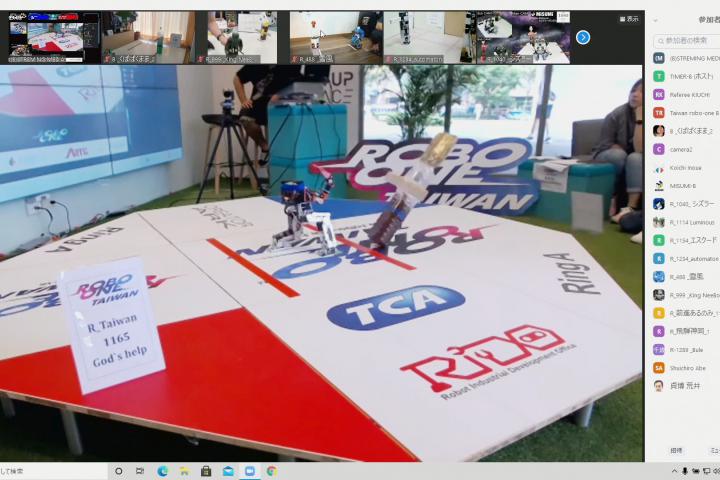This screenshot has width=720, height=480.
Task: Select the STREMING MEDIA video thumbnail
Action: (x=54, y=38)
